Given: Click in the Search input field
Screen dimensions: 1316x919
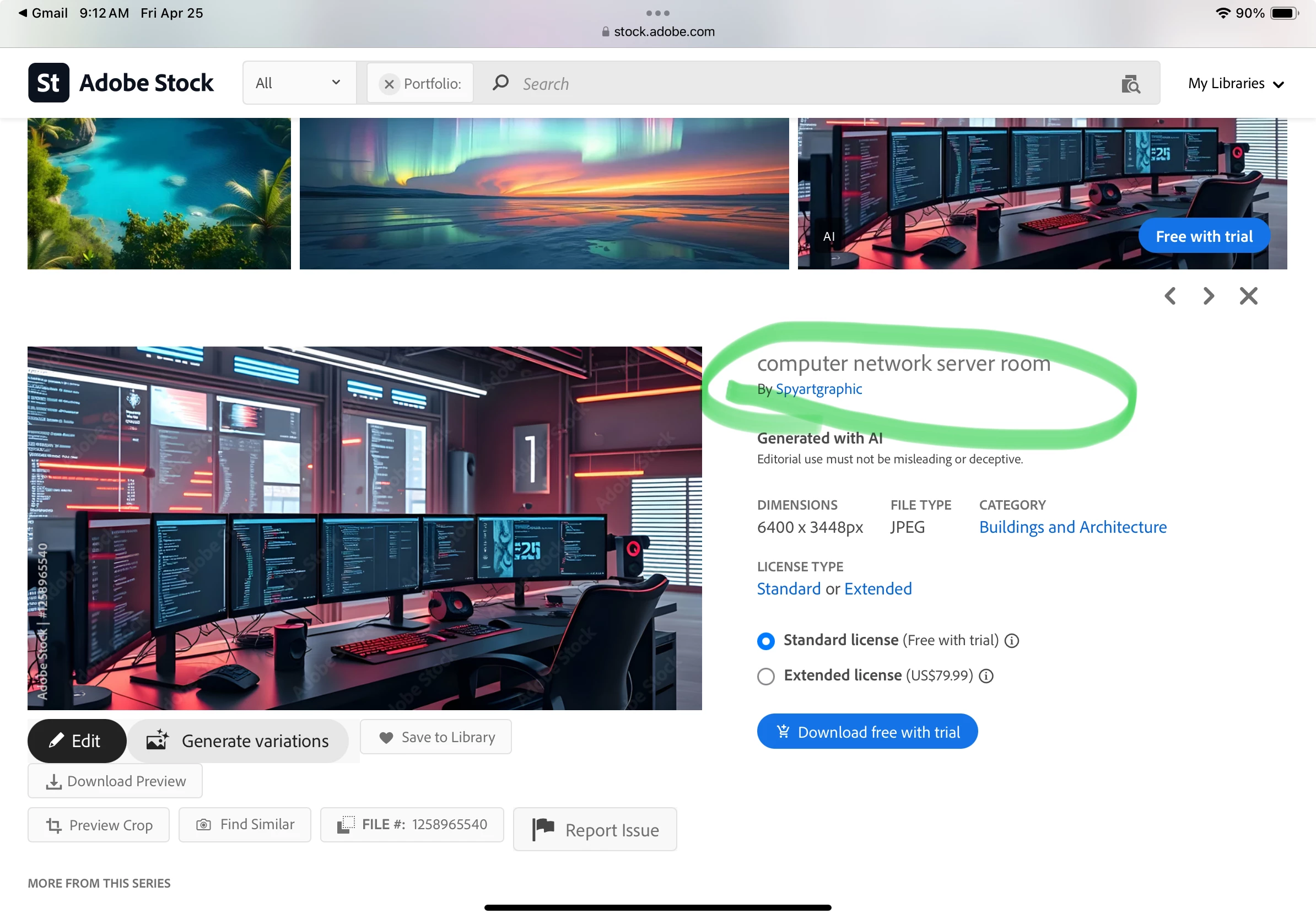Looking at the screenshot, I should (x=802, y=84).
